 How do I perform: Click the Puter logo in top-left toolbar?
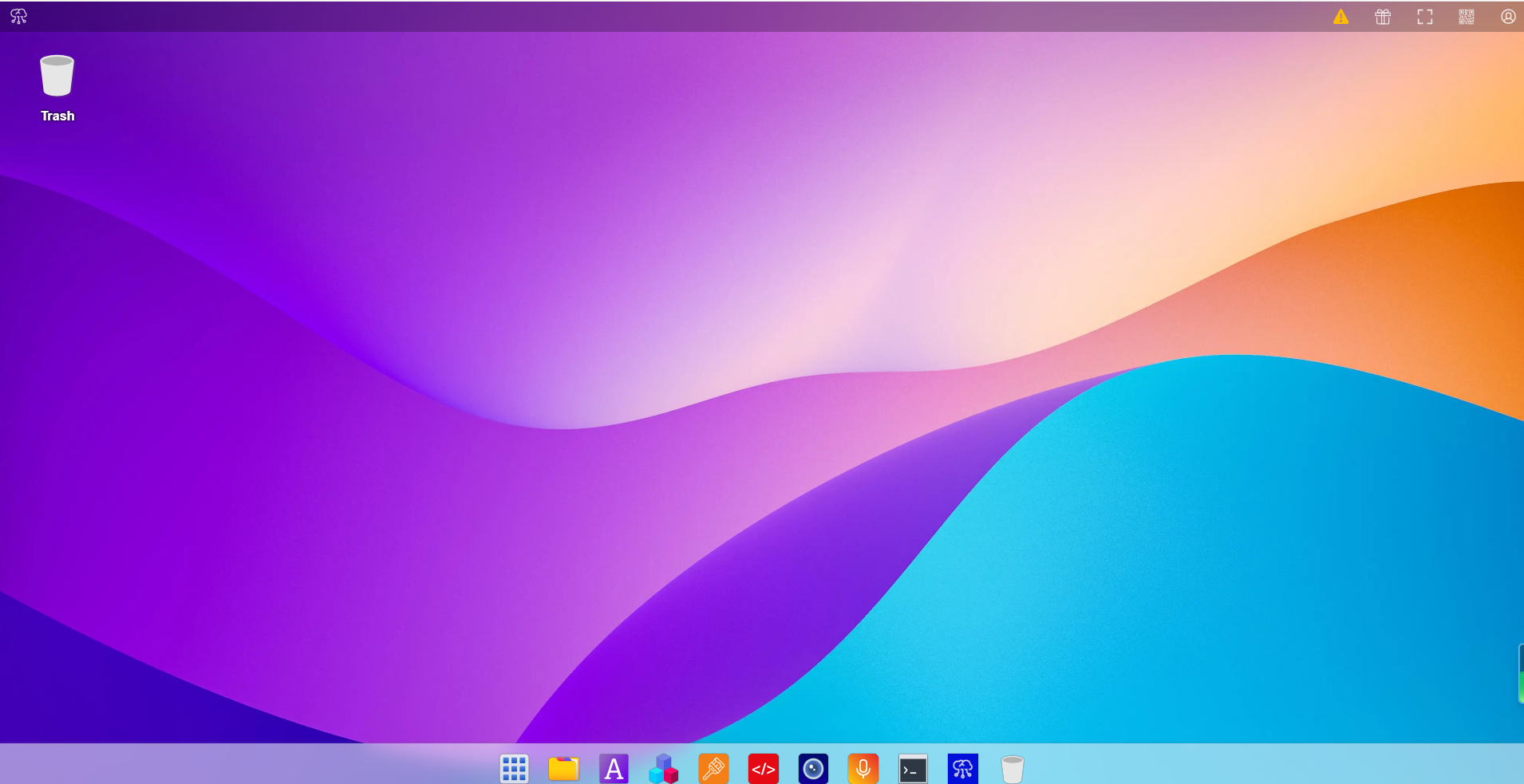18,16
